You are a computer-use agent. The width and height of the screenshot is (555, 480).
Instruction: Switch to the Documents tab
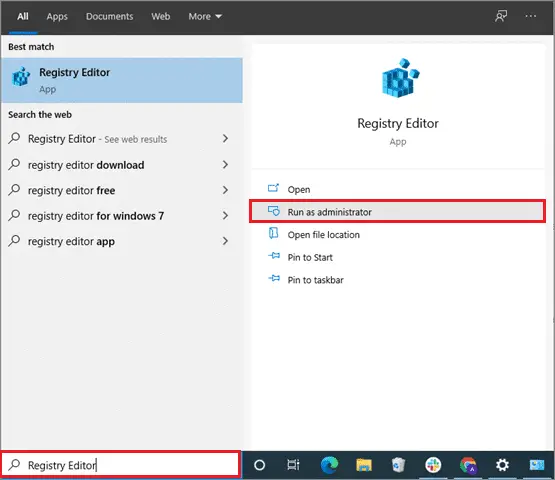coord(109,17)
